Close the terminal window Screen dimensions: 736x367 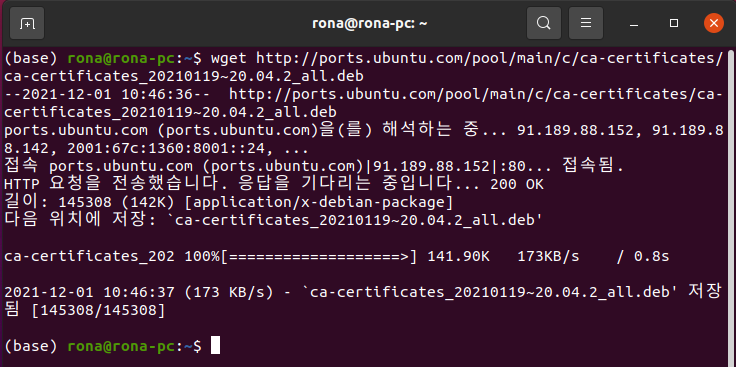point(713,23)
